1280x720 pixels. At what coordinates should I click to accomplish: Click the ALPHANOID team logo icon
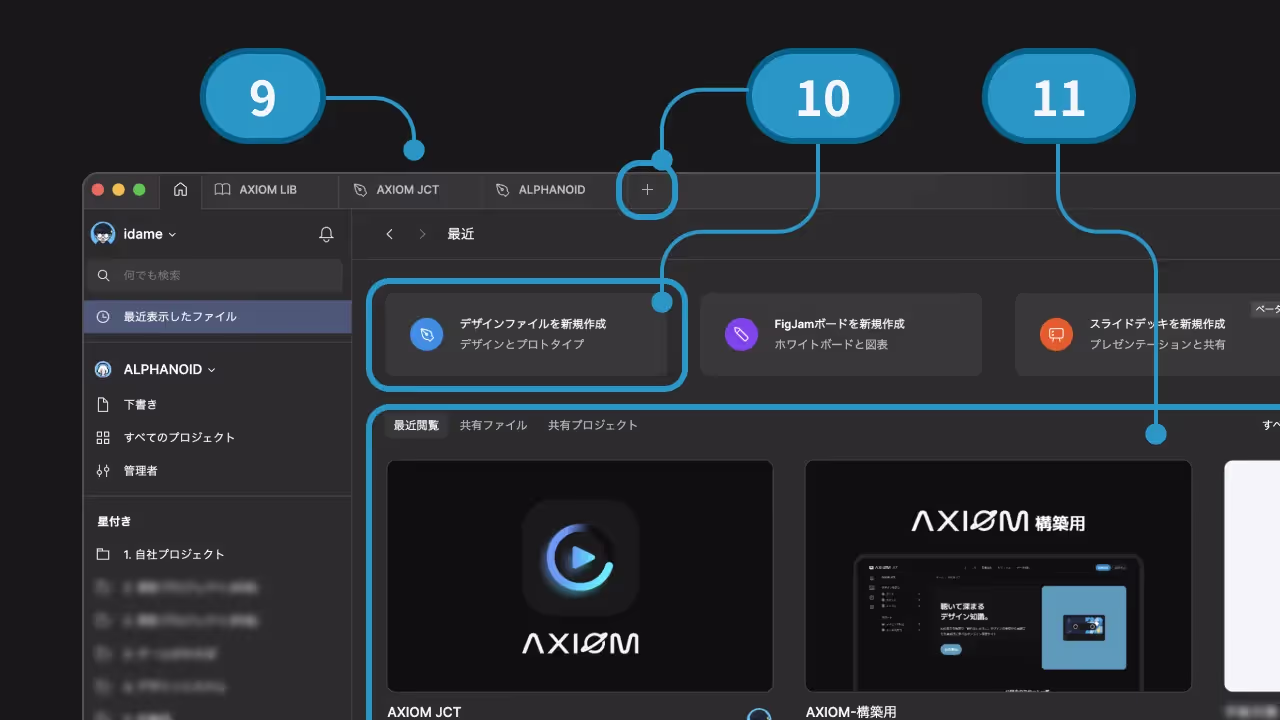(103, 369)
